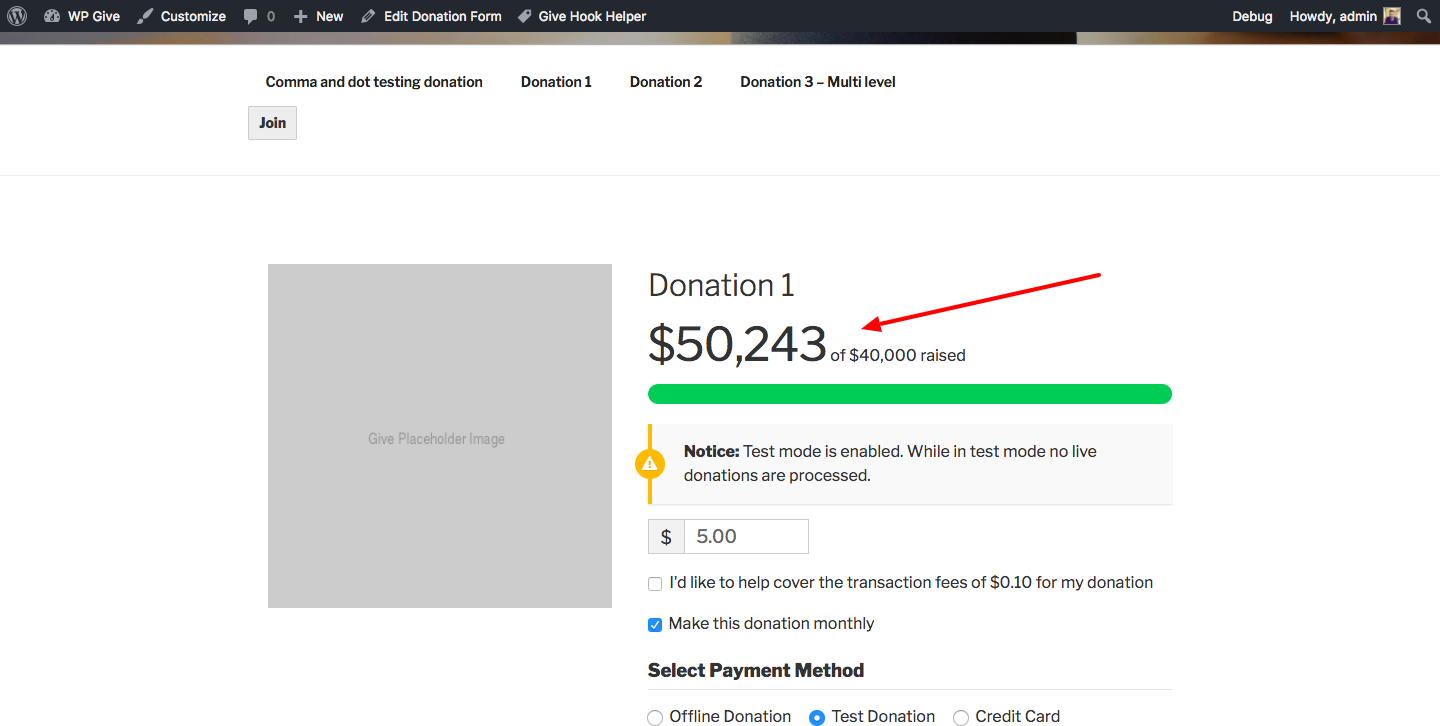The image size is (1440, 726).
Task: Click the Join button
Action: [272, 123]
